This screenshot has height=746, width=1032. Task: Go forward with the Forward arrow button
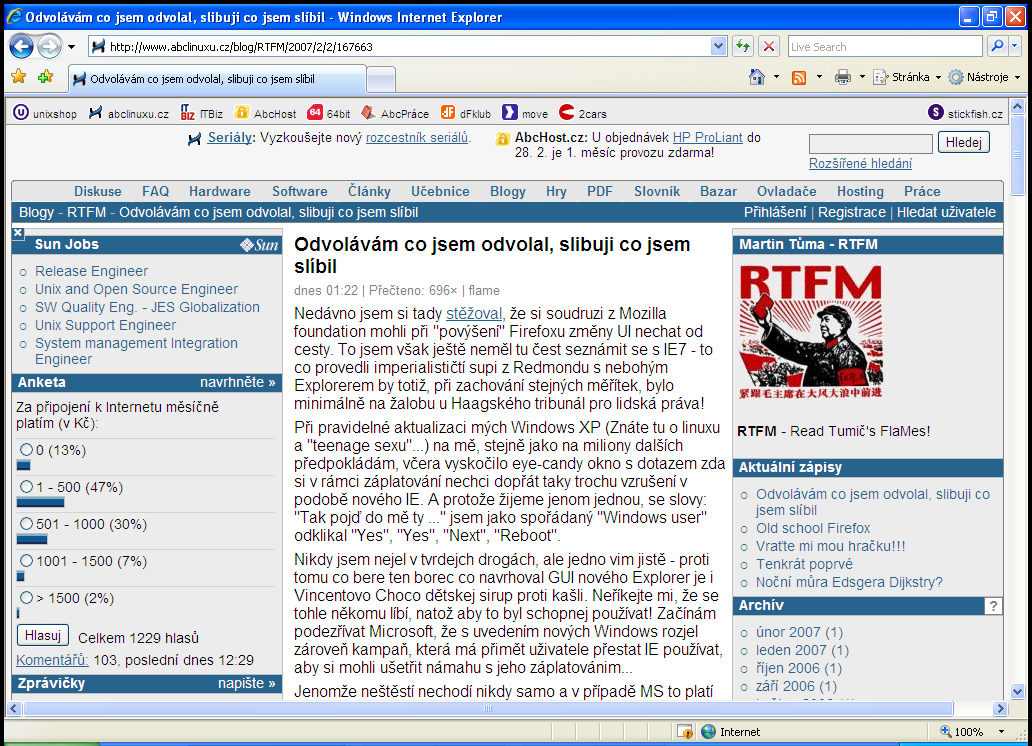49,46
